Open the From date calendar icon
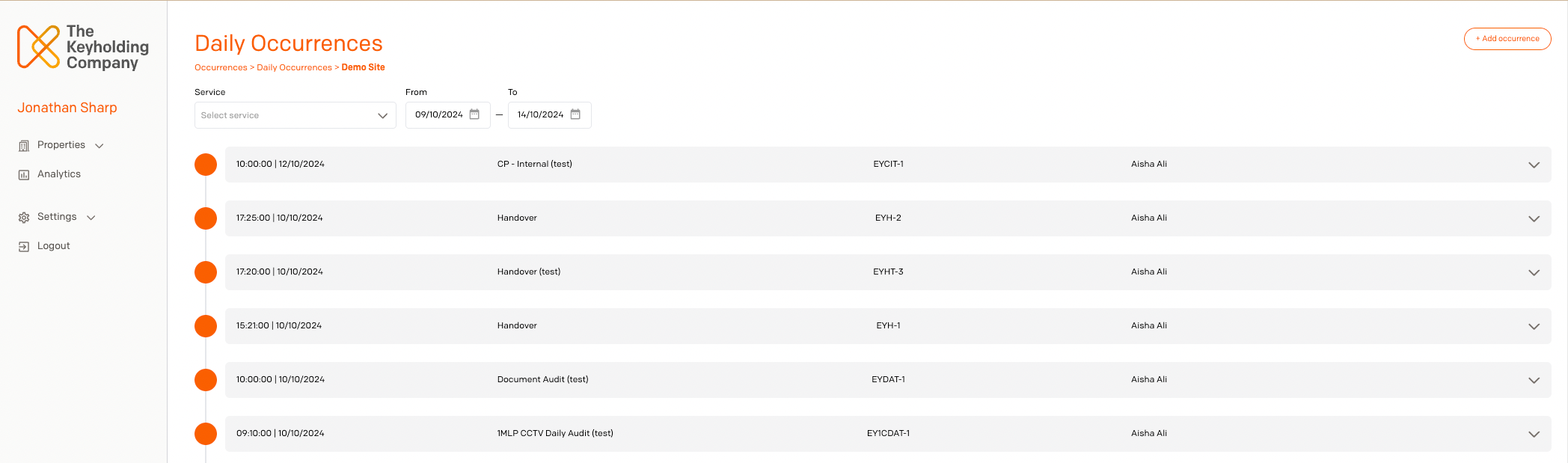The width and height of the screenshot is (1568, 463). click(x=474, y=114)
